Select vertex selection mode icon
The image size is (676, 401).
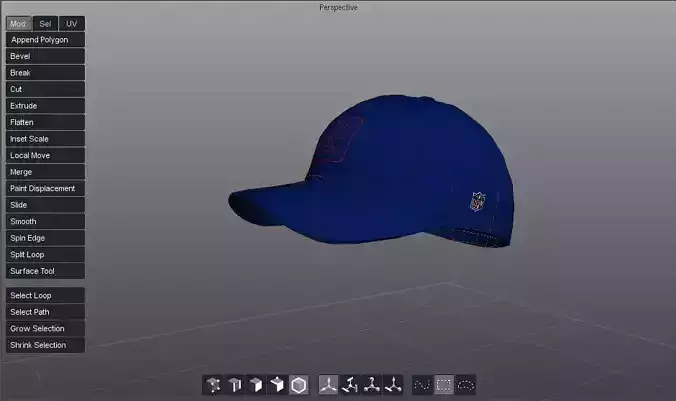(x=213, y=385)
